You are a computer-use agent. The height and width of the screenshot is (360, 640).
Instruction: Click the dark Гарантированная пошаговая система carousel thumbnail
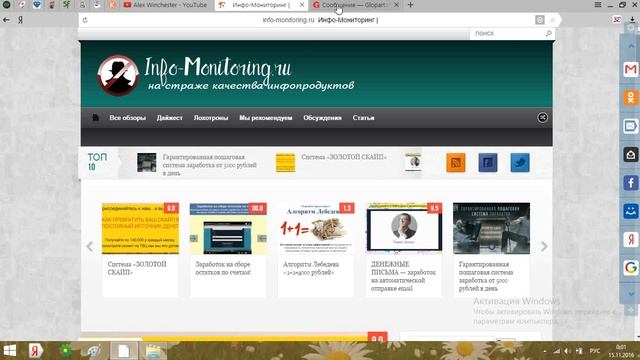(491, 228)
